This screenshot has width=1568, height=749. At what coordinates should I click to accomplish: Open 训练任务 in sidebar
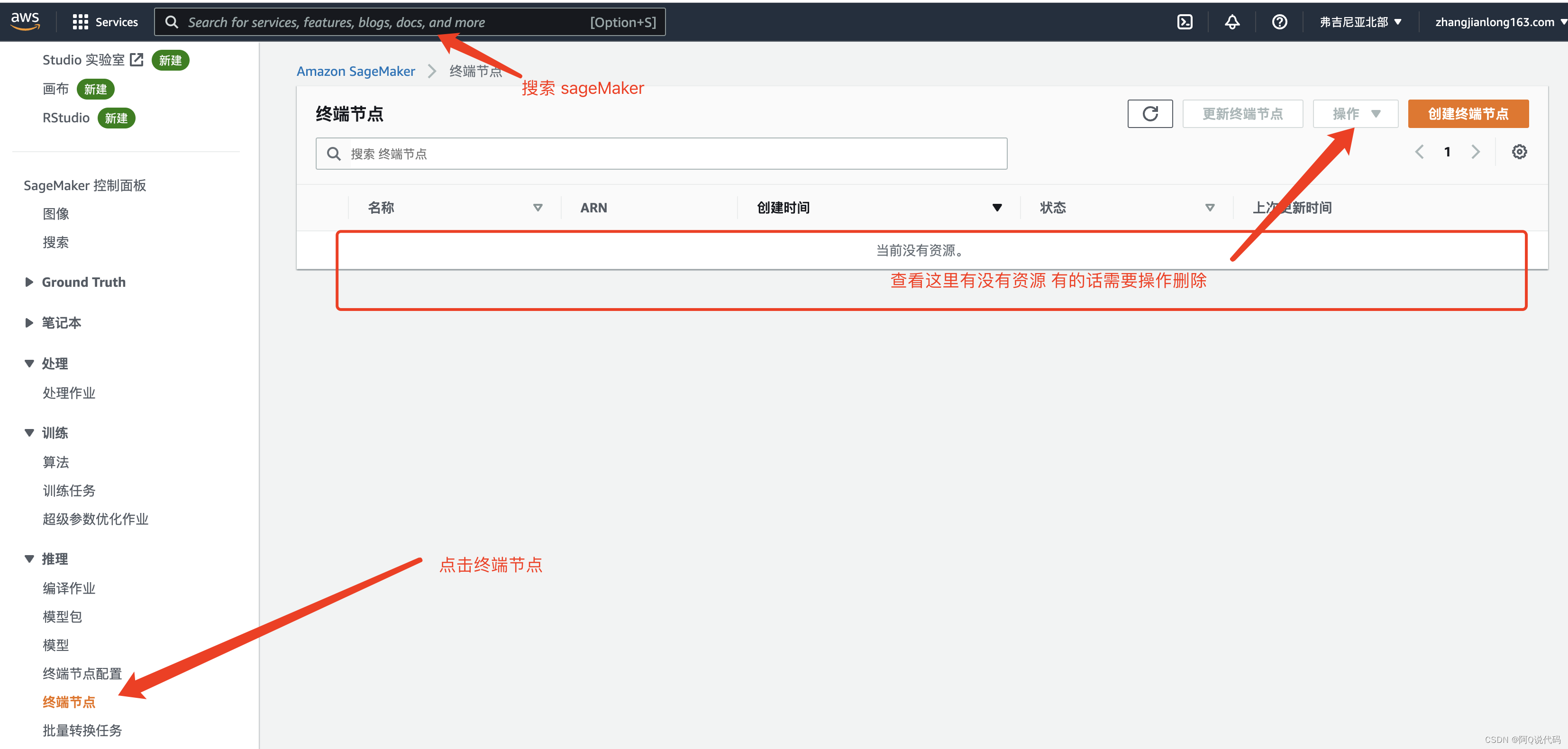tap(69, 491)
